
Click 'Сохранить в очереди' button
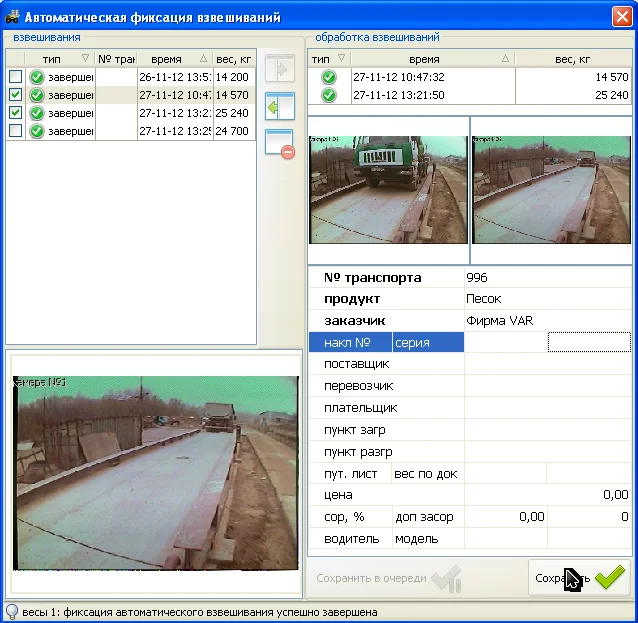tap(386, 578)
